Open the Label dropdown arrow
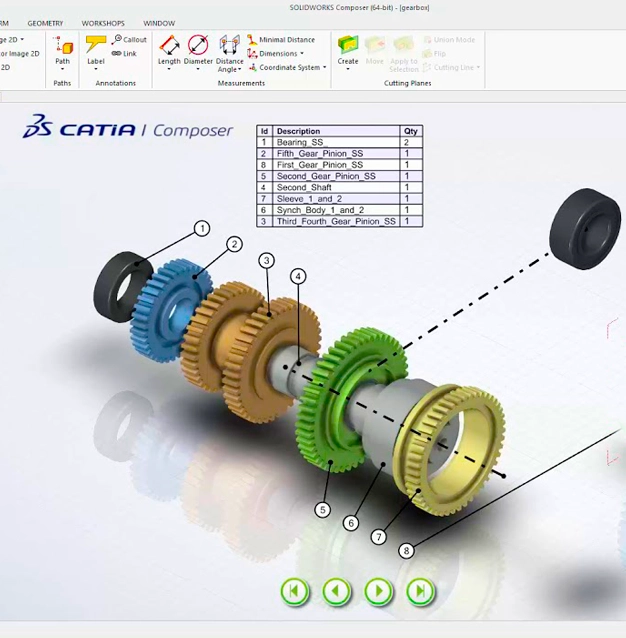The image size is (626, 638). 96,69
